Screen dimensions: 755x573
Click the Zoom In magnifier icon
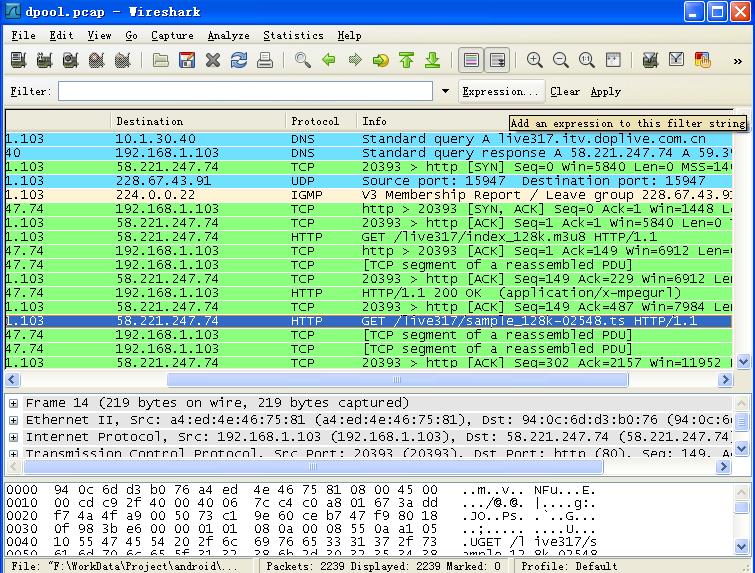click(x=535, y=61)
